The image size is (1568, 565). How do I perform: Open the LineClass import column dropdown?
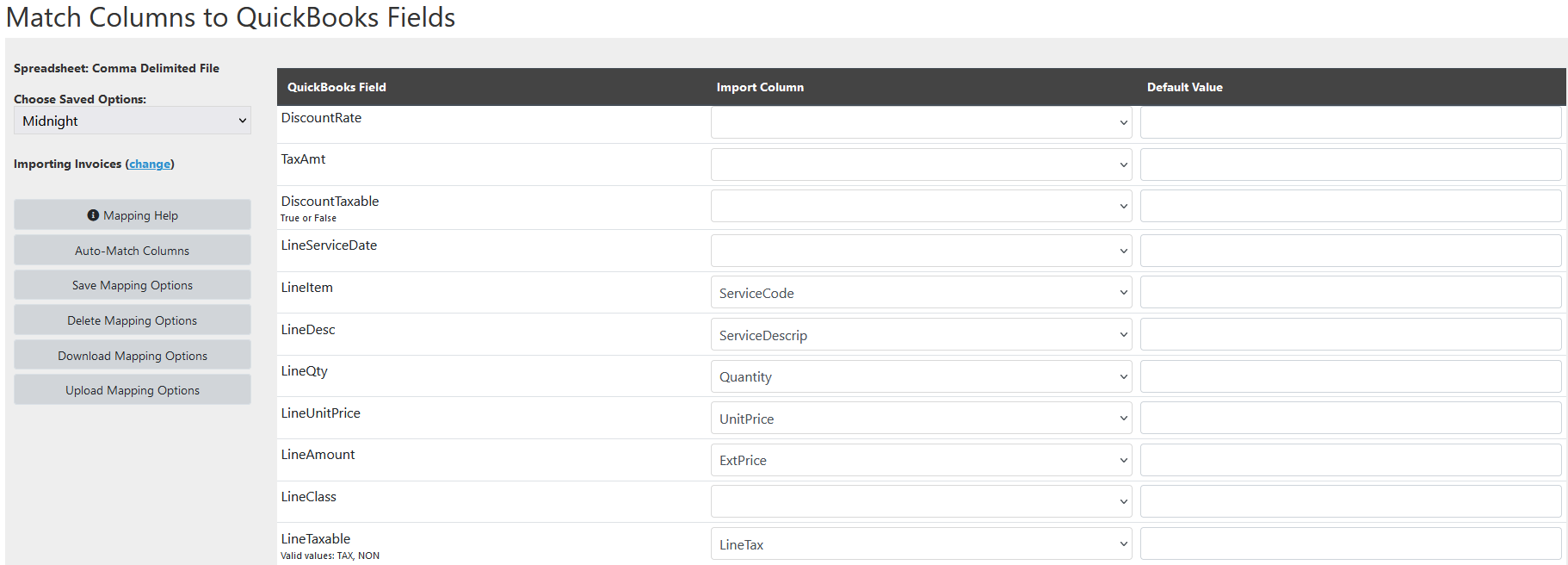(x=922, y=501)
